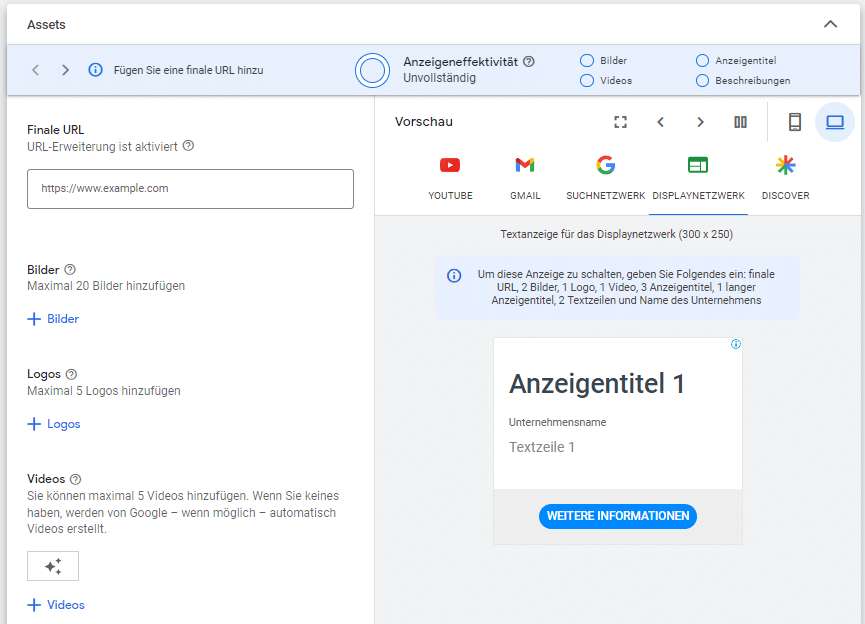The width and height of the screenshot is (865, 624).
Task: Click Textanzeige für das Displaynetzwerk caption
Action: click(x=617, y=234)
